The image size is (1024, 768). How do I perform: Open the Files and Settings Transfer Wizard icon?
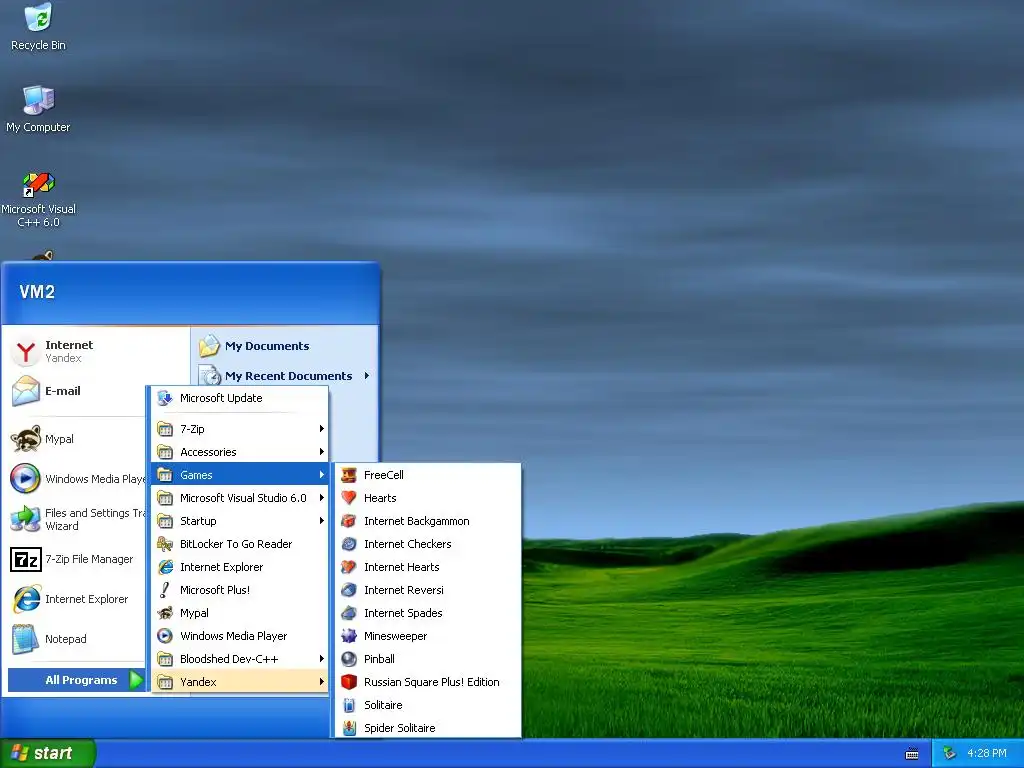25,519
